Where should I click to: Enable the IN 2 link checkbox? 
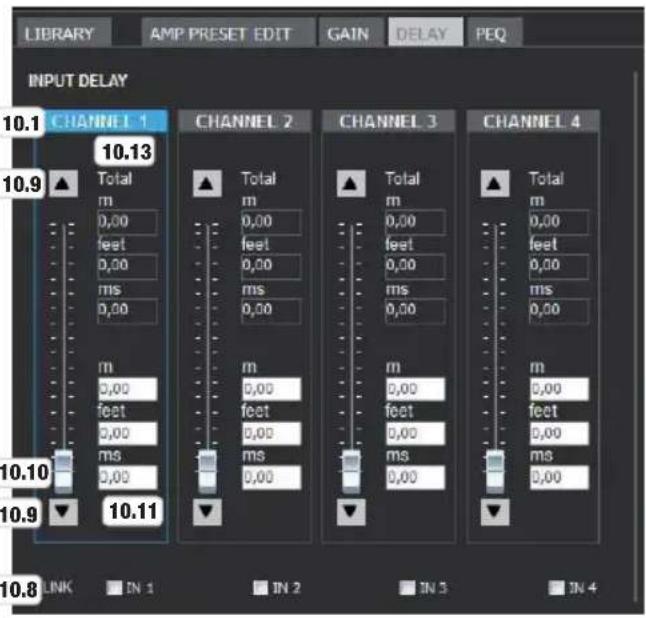pos(260,588)
